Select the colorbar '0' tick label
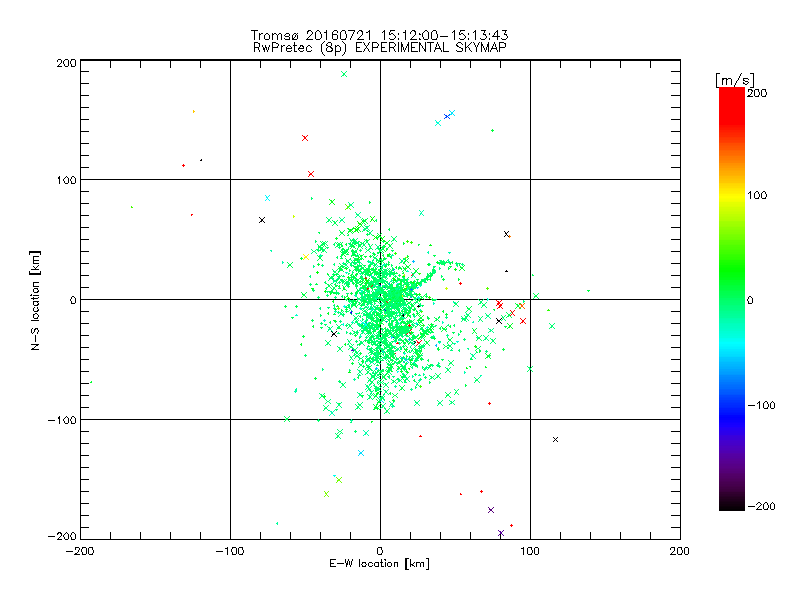Viewport: 800px width, 600px height. pos(750,300)
